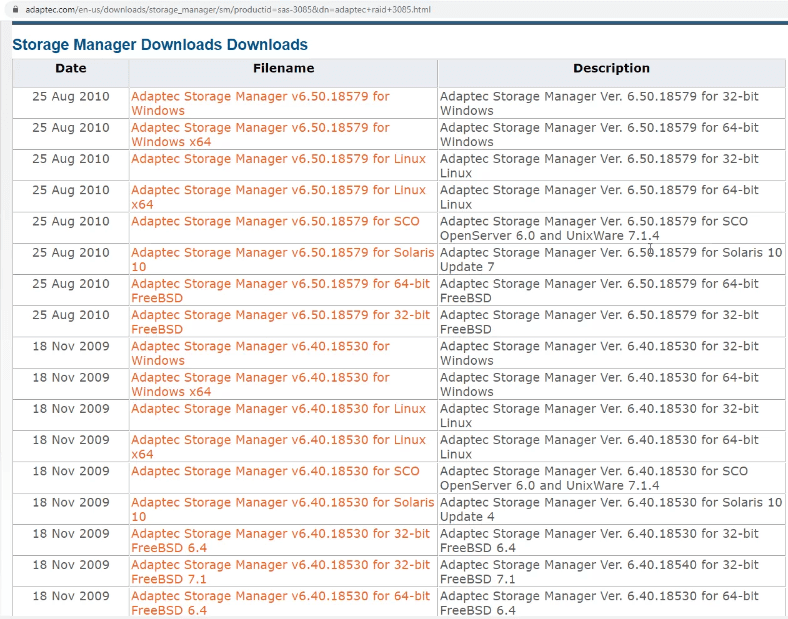Viewport: 788px width, 619px height.
Task: Select description 6.50.18579 SCO OpenServer 6.0
Action: coord(594,228)
